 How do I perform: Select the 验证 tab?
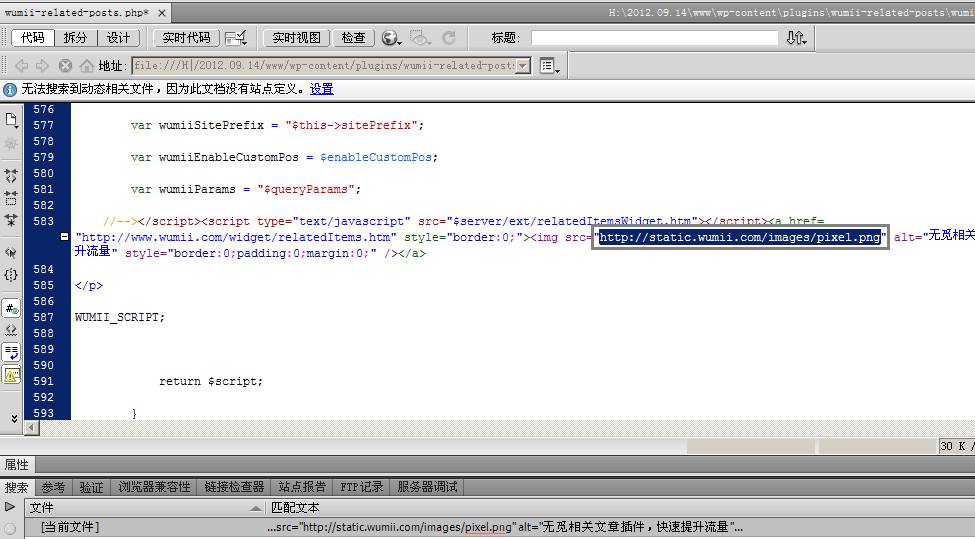91,487
